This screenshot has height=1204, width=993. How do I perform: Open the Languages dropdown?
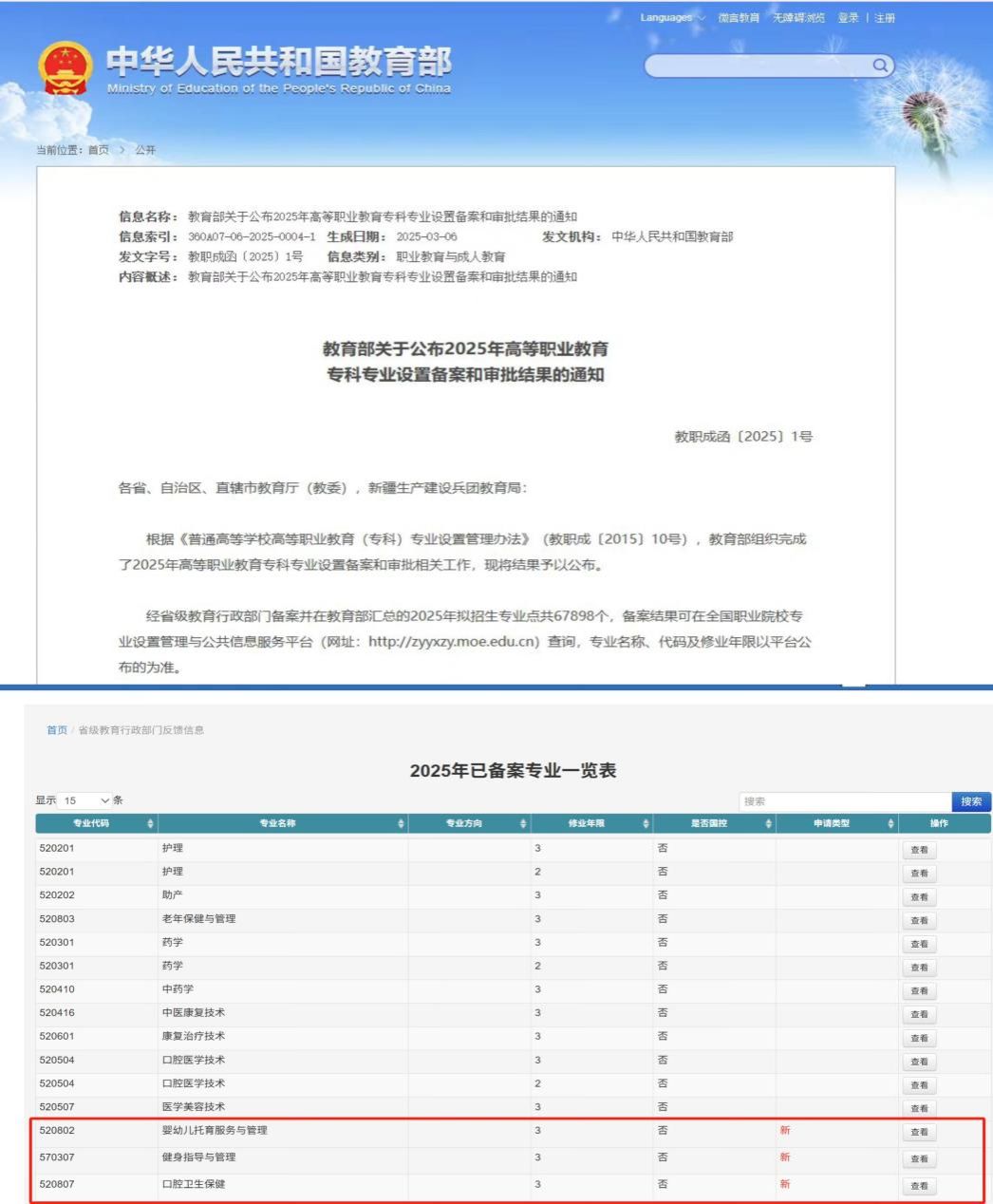pos(672,18)
